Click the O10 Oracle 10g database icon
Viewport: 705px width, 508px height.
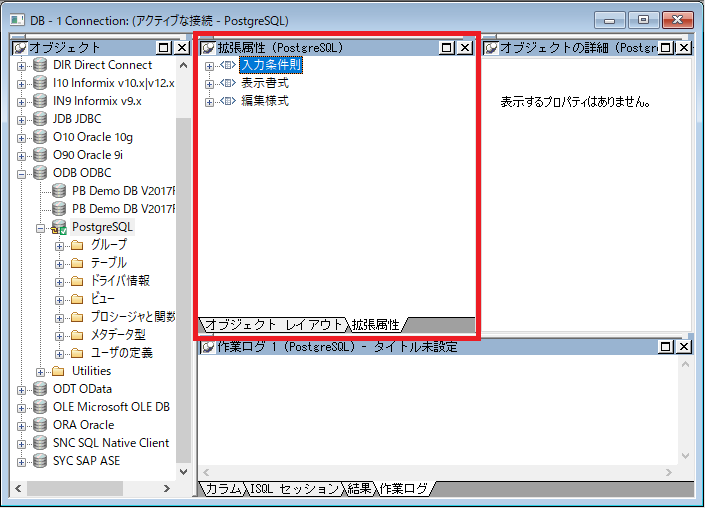[x=39, y=137]
